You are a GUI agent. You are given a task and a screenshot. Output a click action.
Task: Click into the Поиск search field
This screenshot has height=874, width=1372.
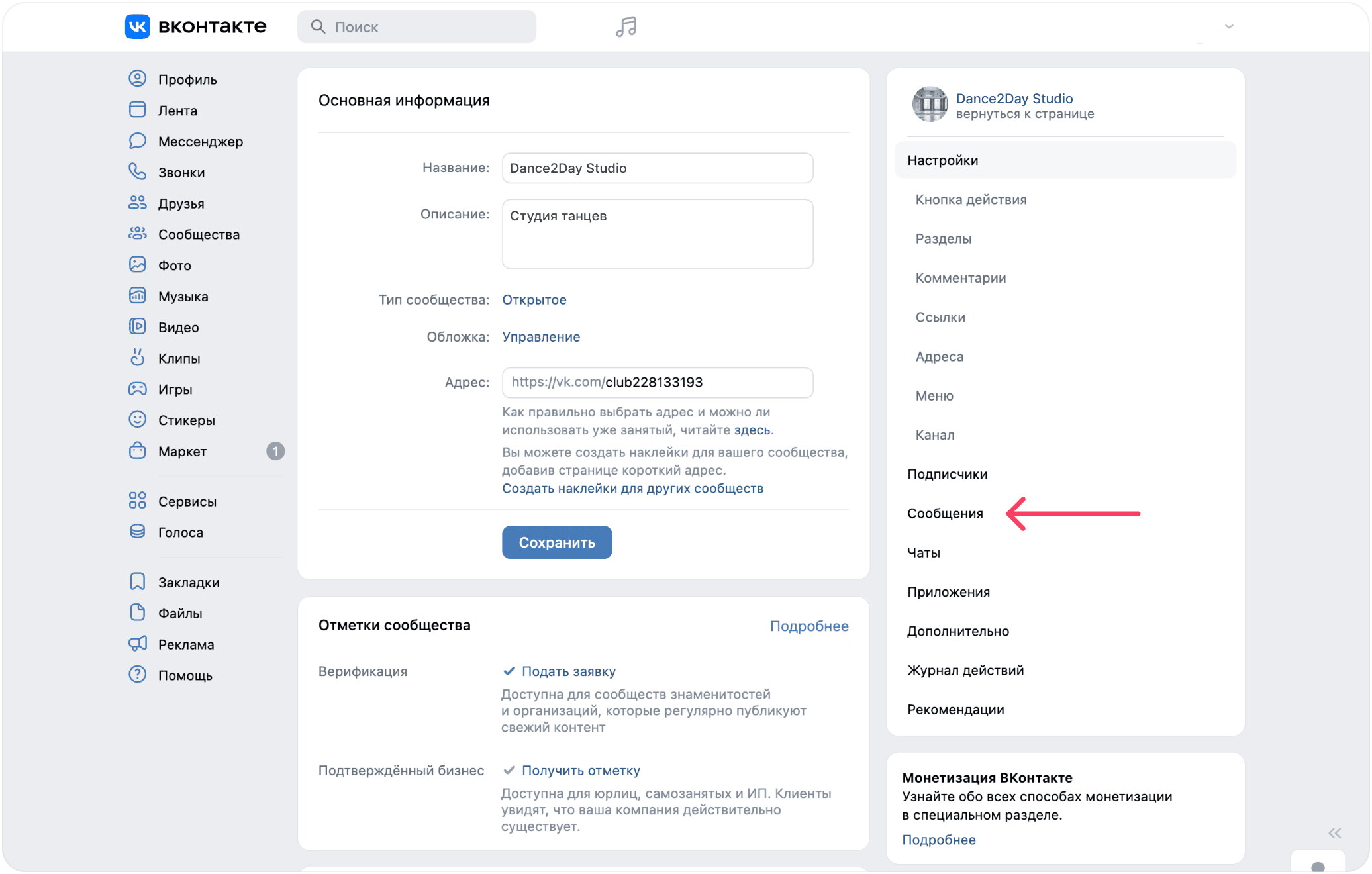pyautogui.click(x=416, y=26)
